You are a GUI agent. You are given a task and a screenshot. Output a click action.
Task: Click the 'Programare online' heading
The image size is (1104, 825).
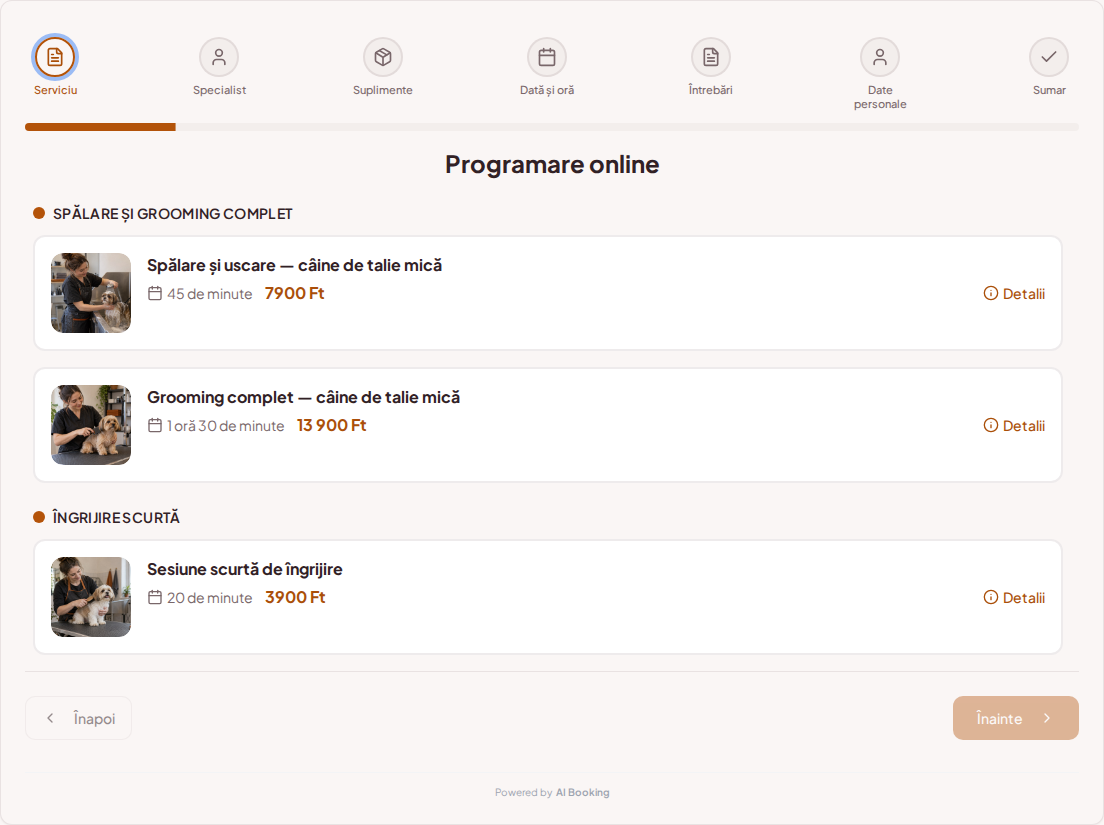[x=552, y=164]
